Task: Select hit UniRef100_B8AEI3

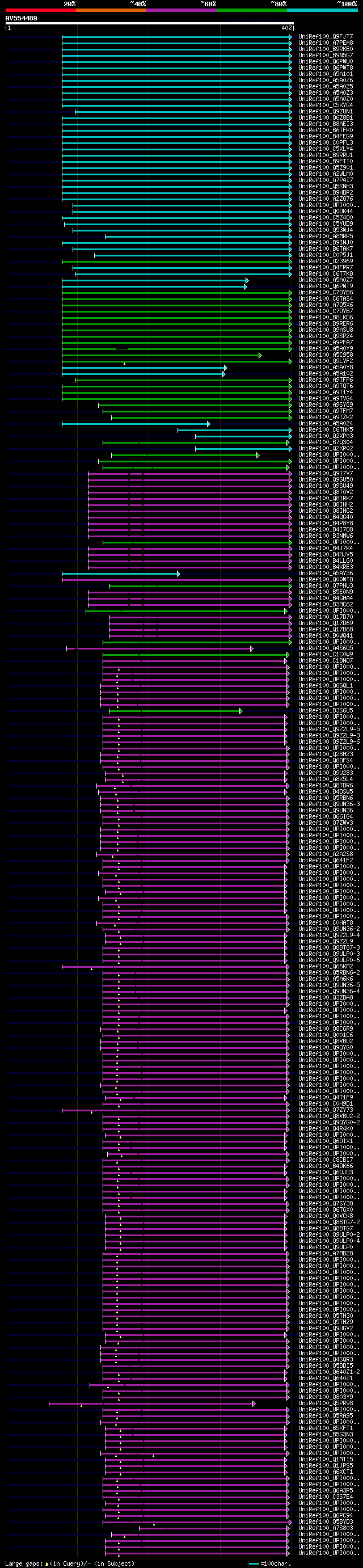Action: 325,124
